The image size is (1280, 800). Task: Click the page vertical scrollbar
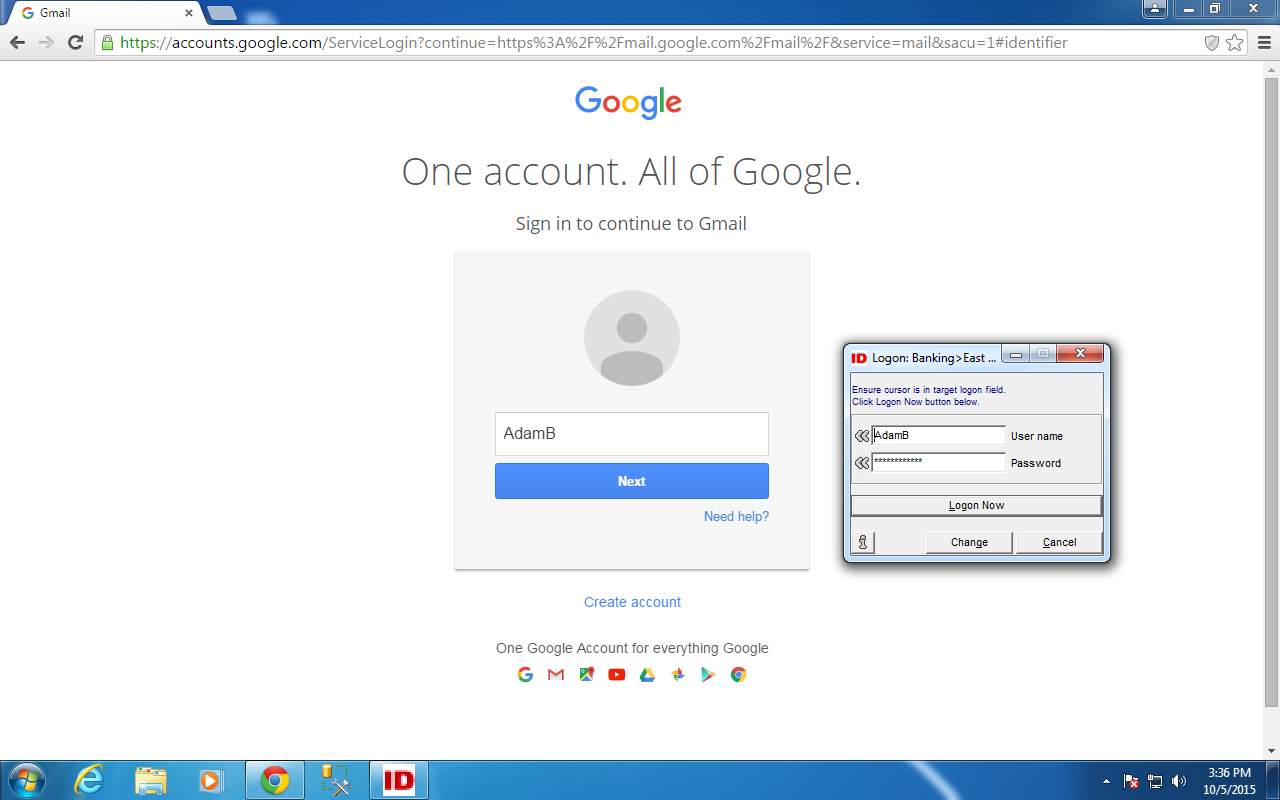1272,390
